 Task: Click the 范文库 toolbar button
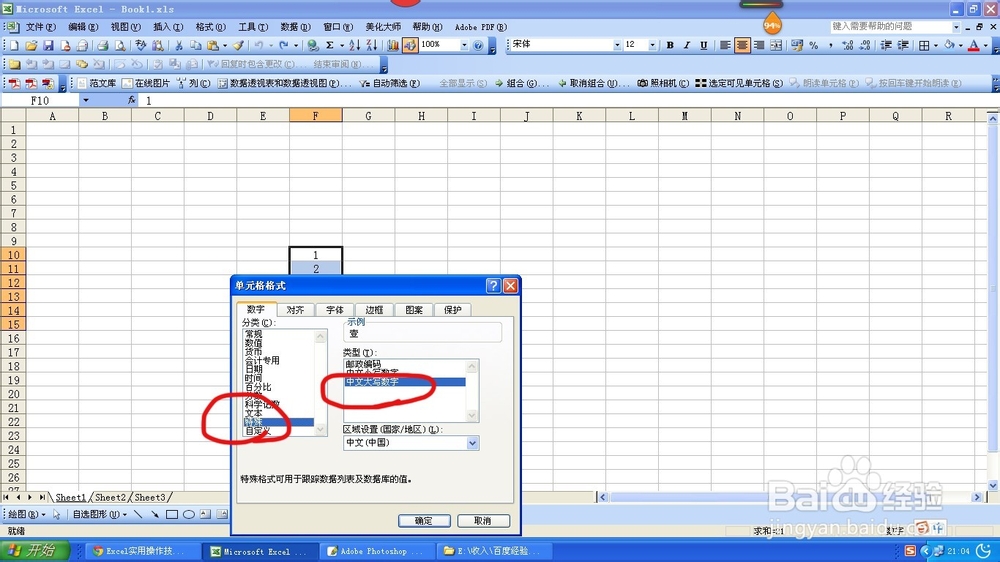click(x=96, y=83)
